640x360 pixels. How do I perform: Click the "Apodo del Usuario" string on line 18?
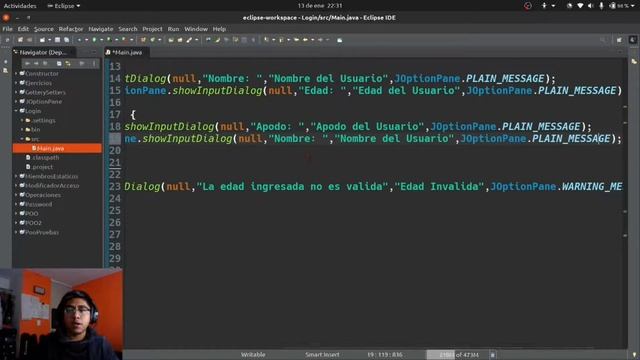click(367, 127)
